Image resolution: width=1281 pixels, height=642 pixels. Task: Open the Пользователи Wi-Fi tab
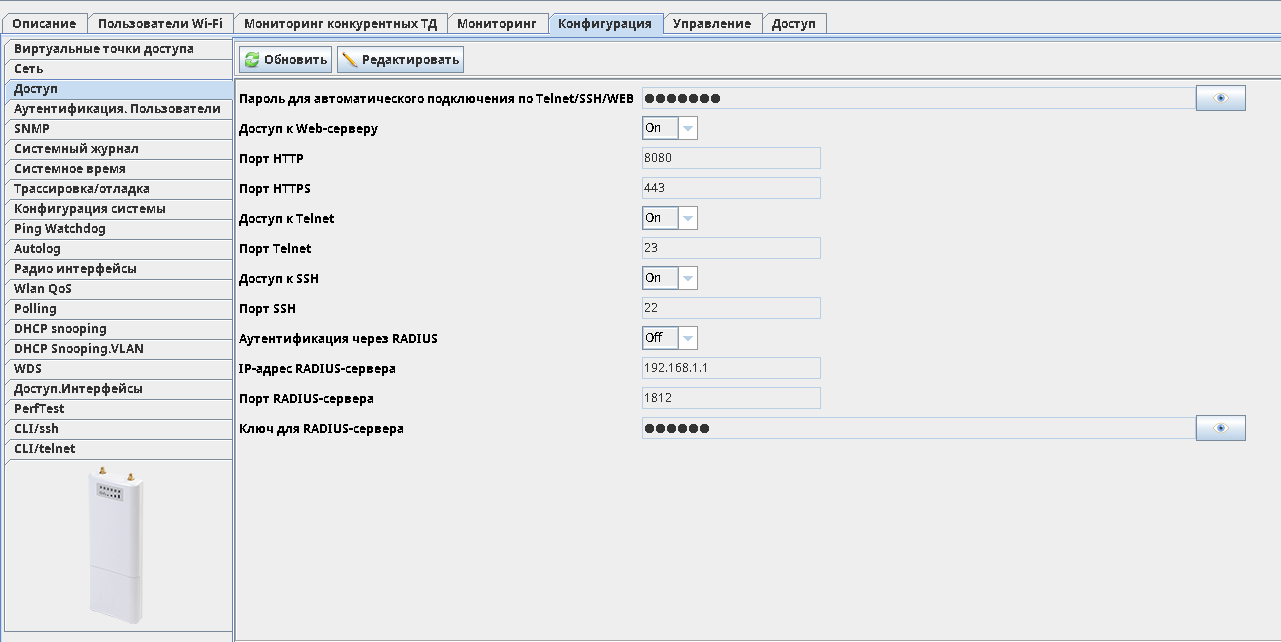[x=160, y=24]
